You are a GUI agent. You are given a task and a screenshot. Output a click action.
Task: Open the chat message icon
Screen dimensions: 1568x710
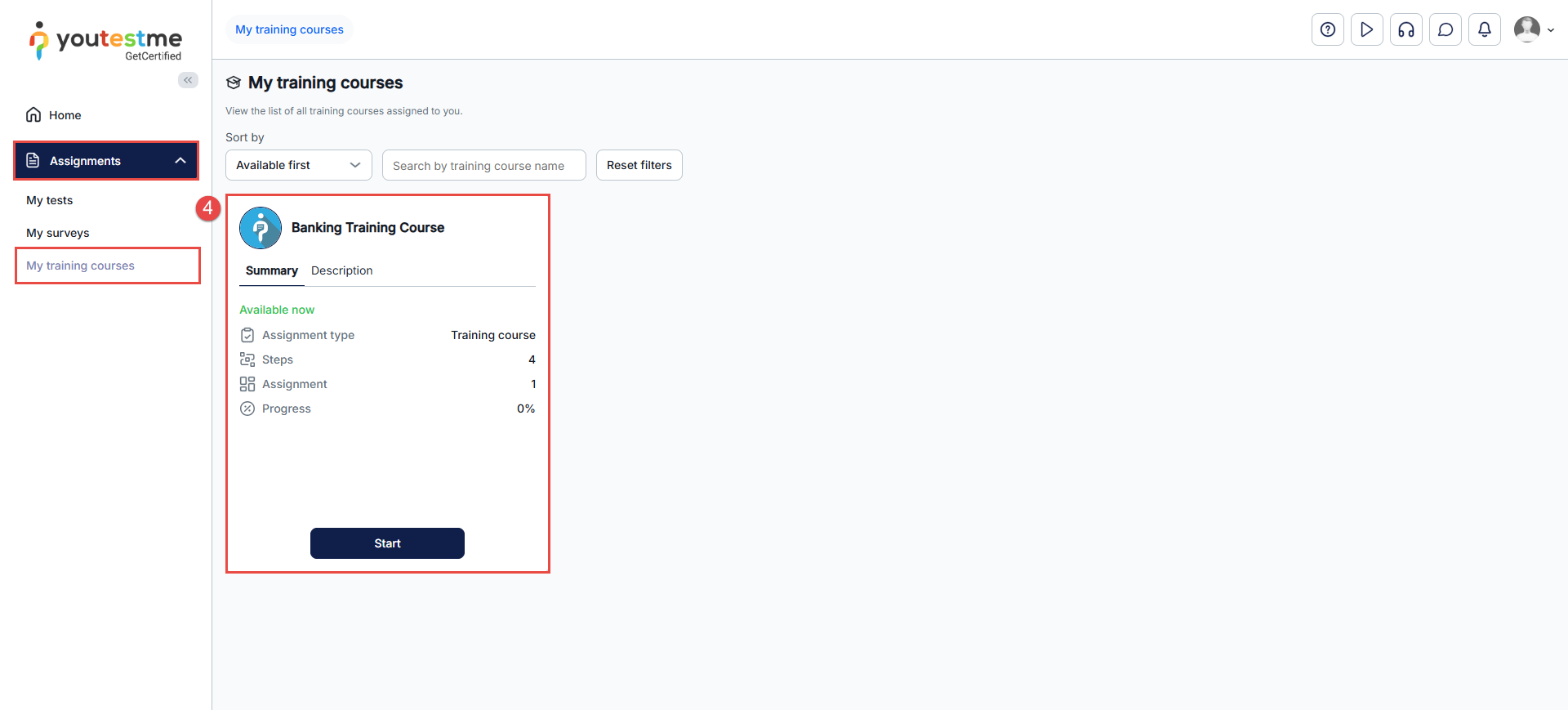coord(1445,30)
